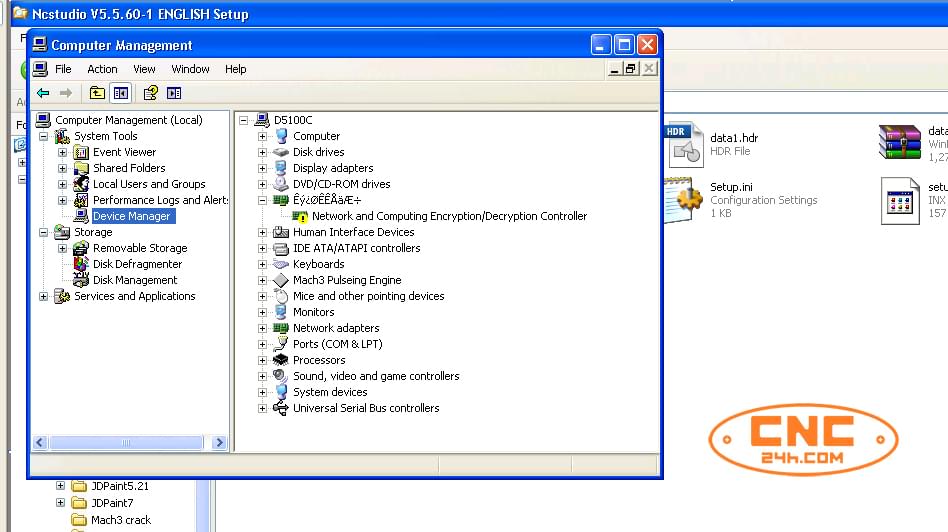The image size is (948, 532).
Task: Click the Keyboards device icon
Action: [x=281, y=264]
